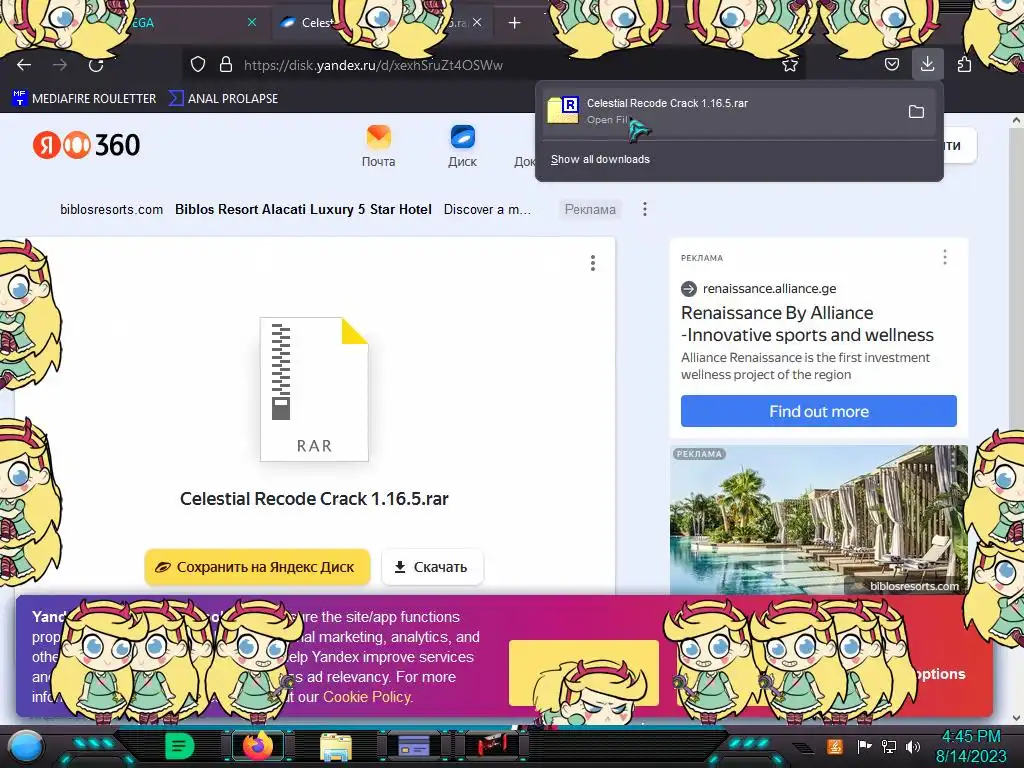Reload the current page

96,65
